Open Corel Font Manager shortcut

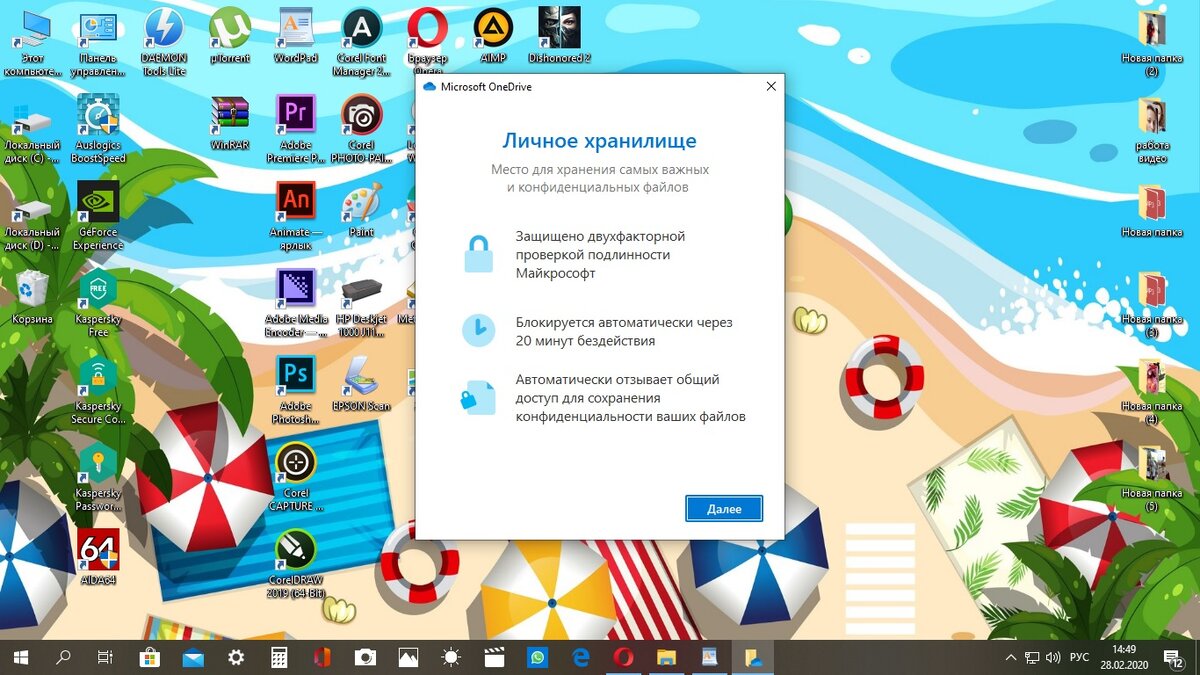pos(361,42)
